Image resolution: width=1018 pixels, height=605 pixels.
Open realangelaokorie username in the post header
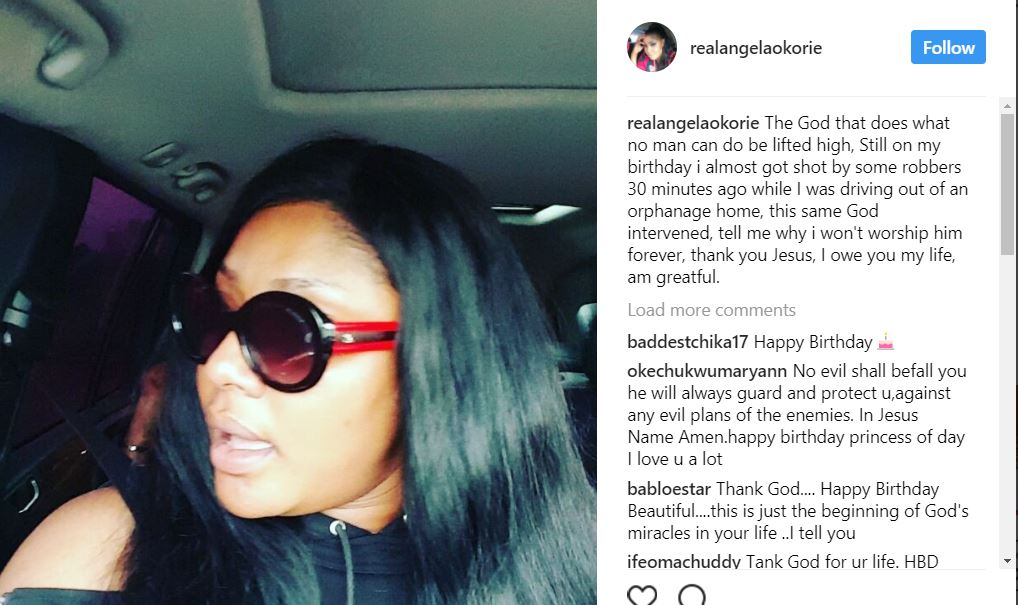(756, 47)
